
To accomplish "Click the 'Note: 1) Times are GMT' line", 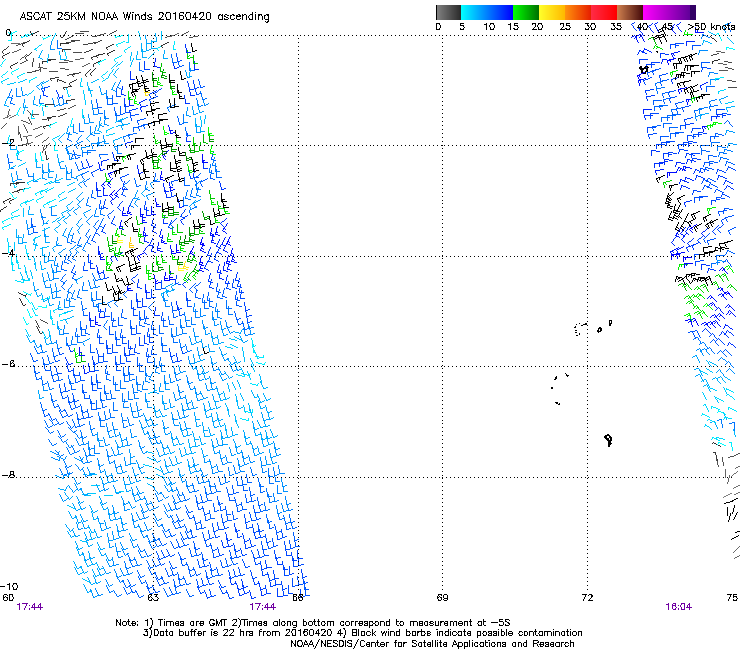I will point(313,623).
